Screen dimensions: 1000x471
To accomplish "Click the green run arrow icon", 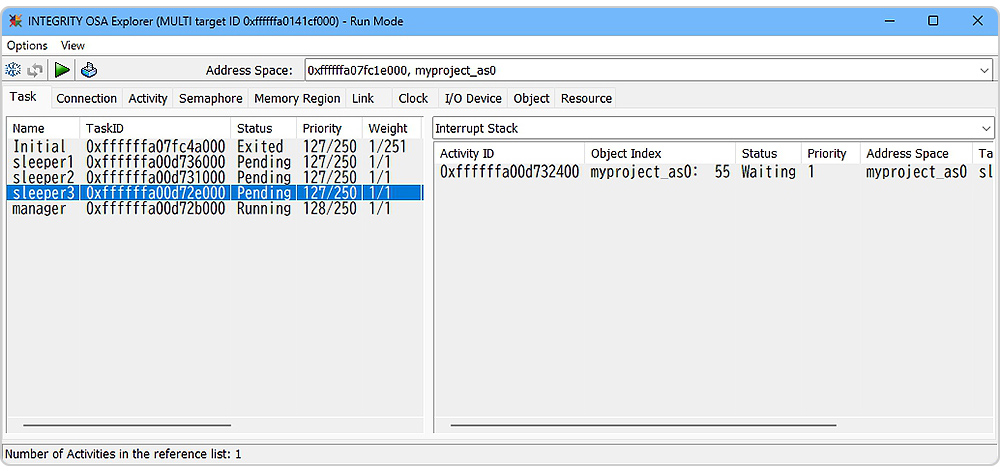I will (x=62, y=70).
